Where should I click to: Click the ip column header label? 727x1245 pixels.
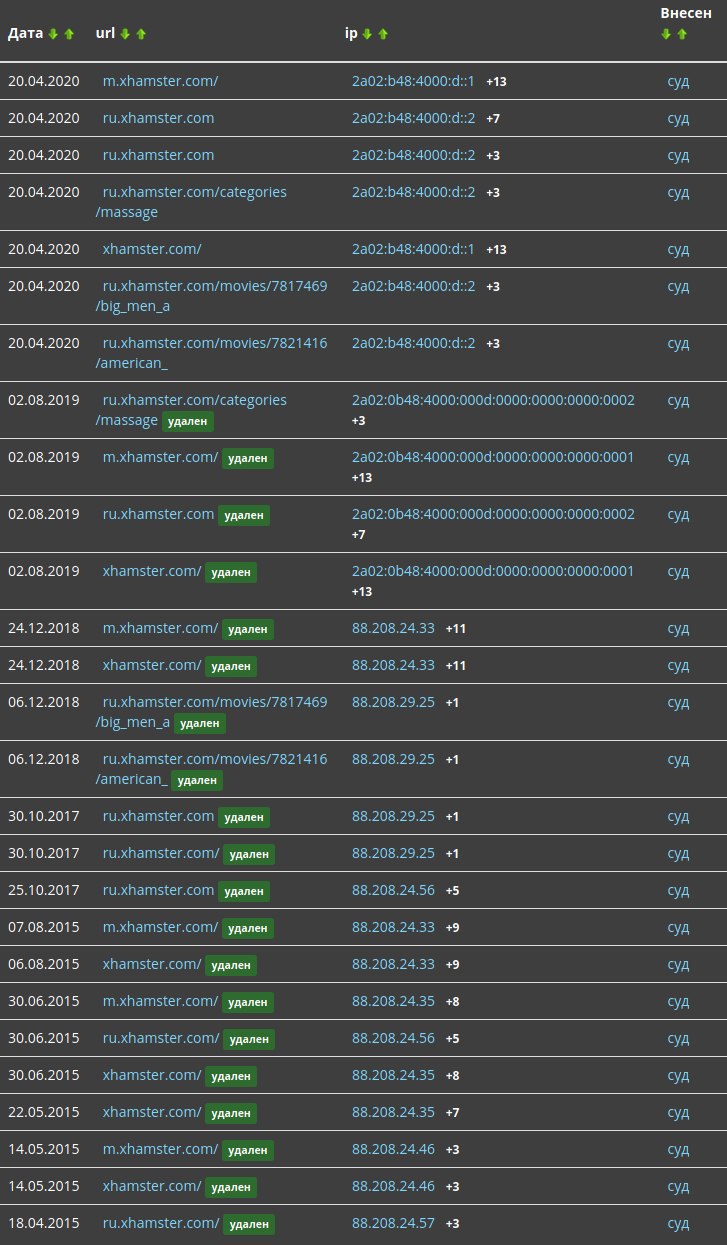coord(351,34)
